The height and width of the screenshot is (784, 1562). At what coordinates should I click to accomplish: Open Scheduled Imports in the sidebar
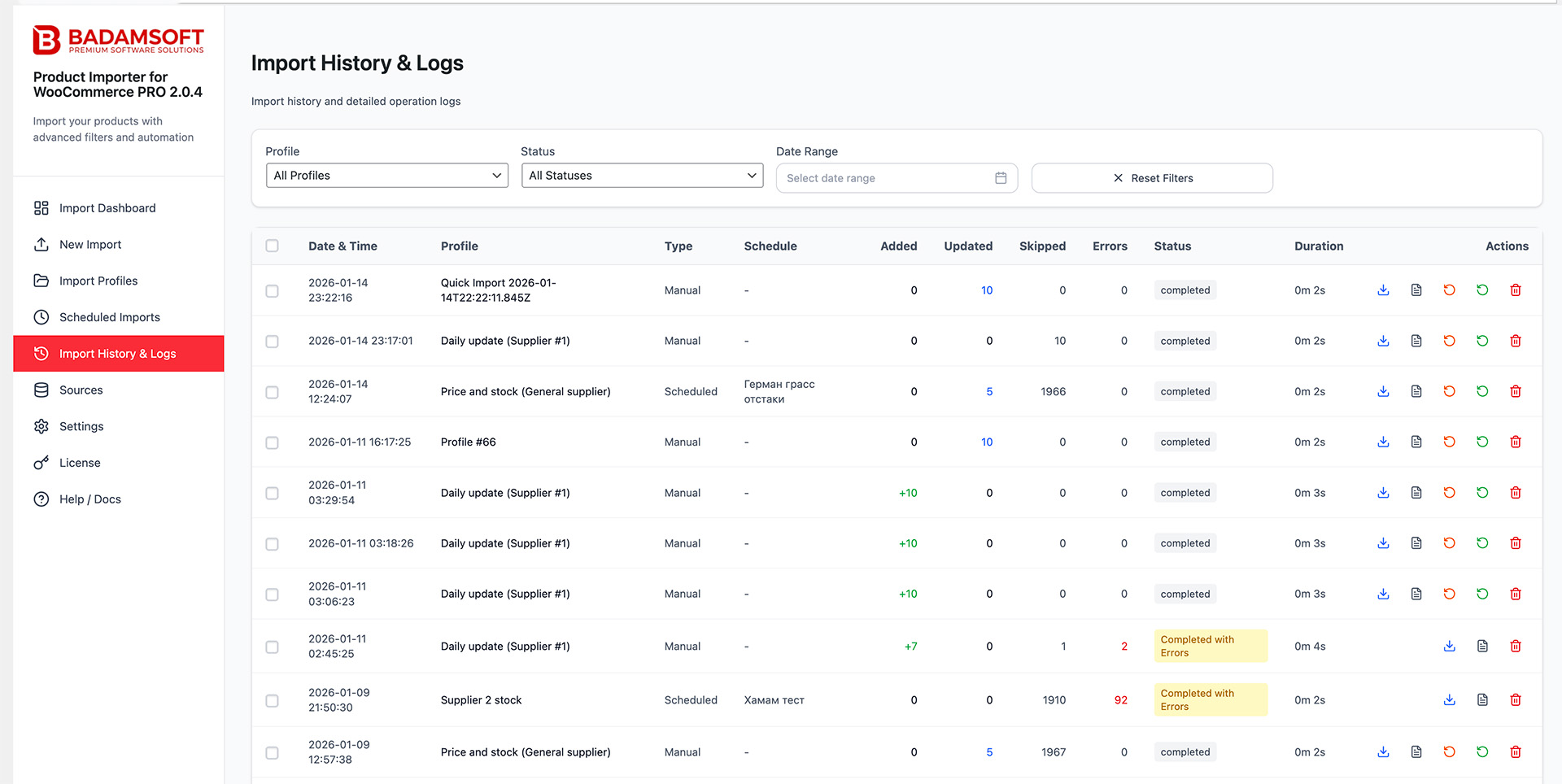pyautogui.click(x=109, y=317)
